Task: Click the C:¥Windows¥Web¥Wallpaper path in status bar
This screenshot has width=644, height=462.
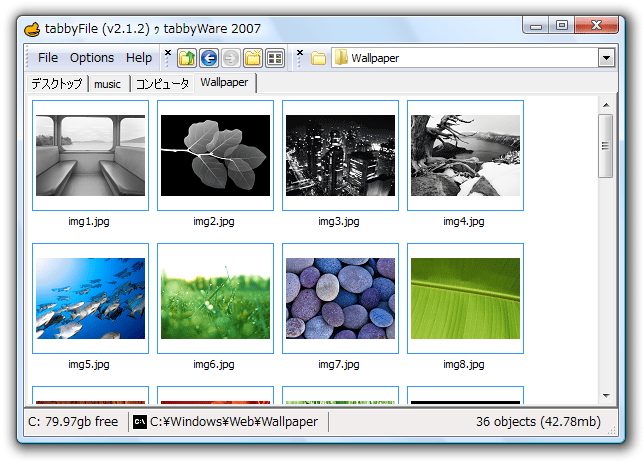Action: click(x=234, y=422)
